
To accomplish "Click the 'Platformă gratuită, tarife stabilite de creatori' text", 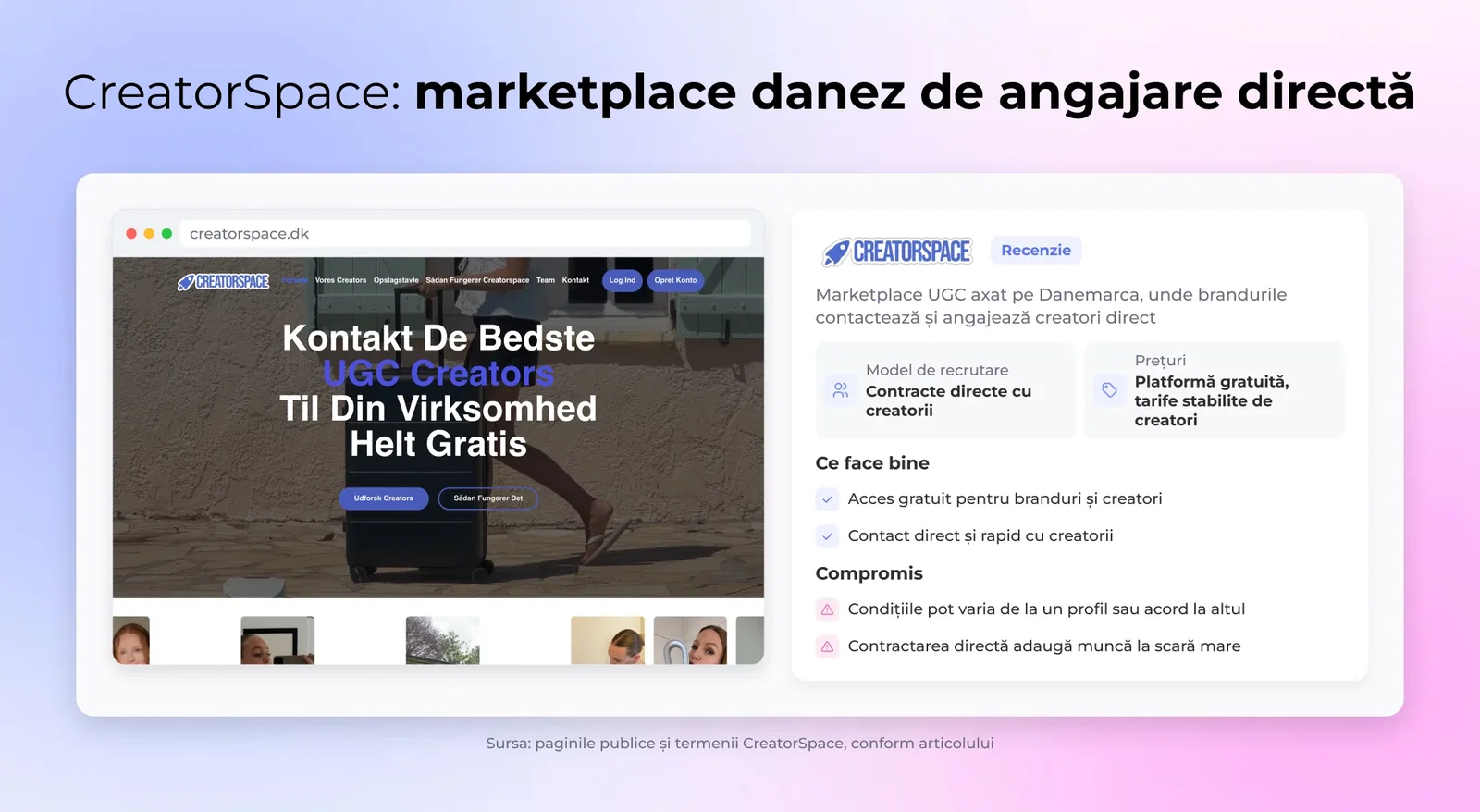I will (1212, 400).
